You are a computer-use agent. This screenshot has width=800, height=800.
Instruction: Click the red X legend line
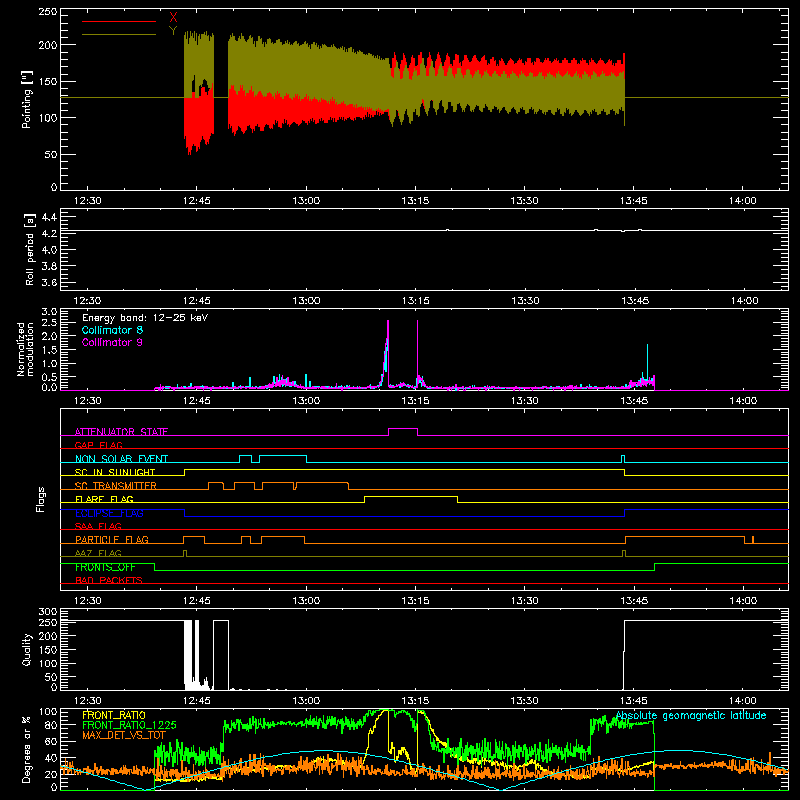(119, 21)
